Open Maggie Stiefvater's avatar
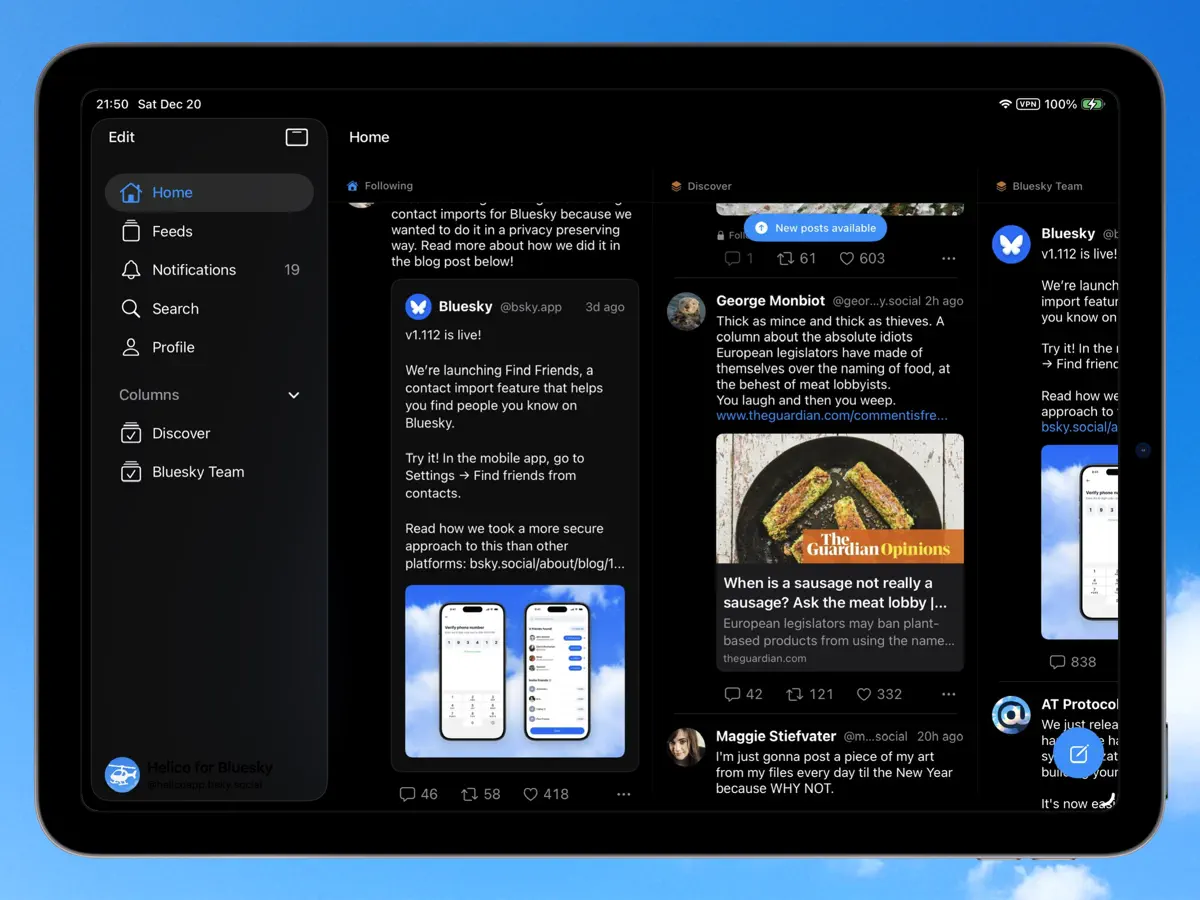Screen dimensions: 1200x900 (686, 746)
